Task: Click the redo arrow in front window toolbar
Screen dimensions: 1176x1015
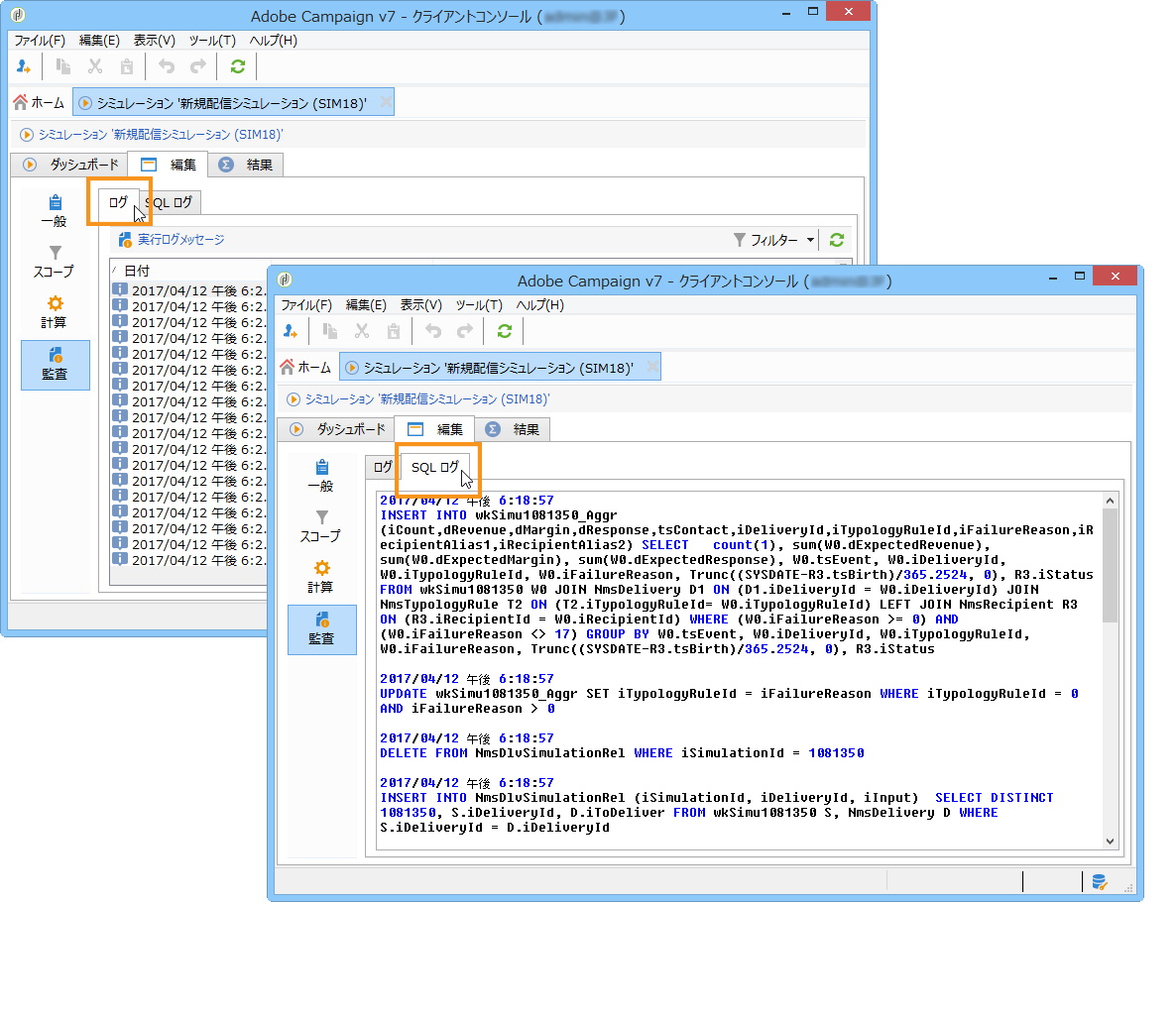Action: click(465, 331)
